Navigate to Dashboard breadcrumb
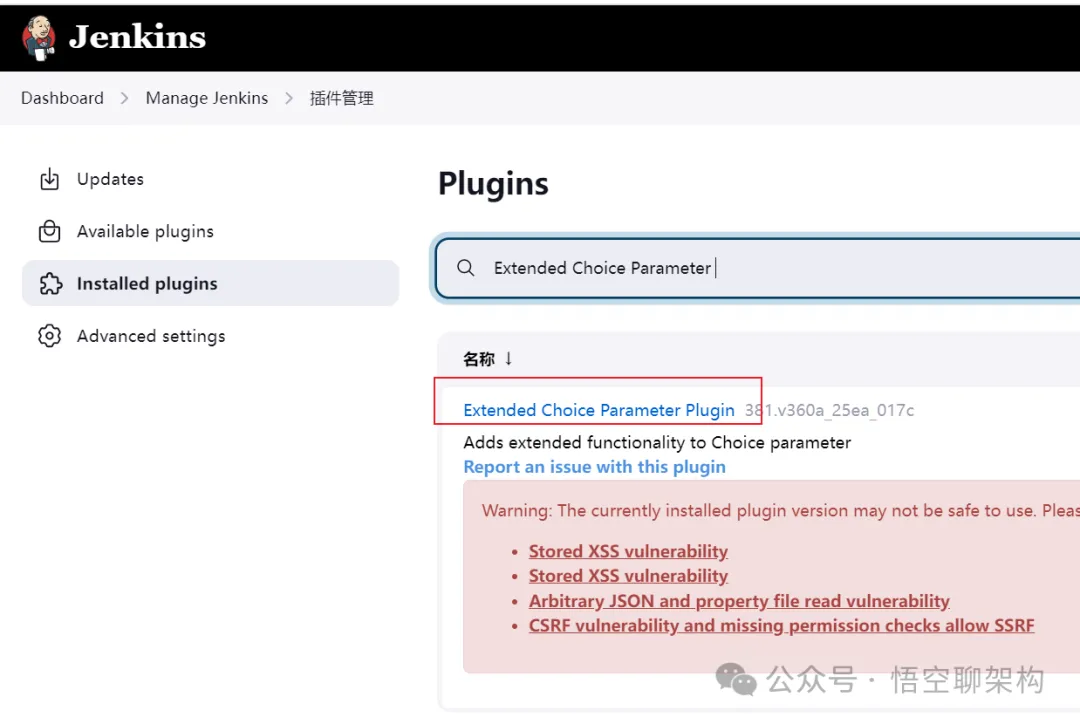1080x724 pixels. click(x=62, y=98)
